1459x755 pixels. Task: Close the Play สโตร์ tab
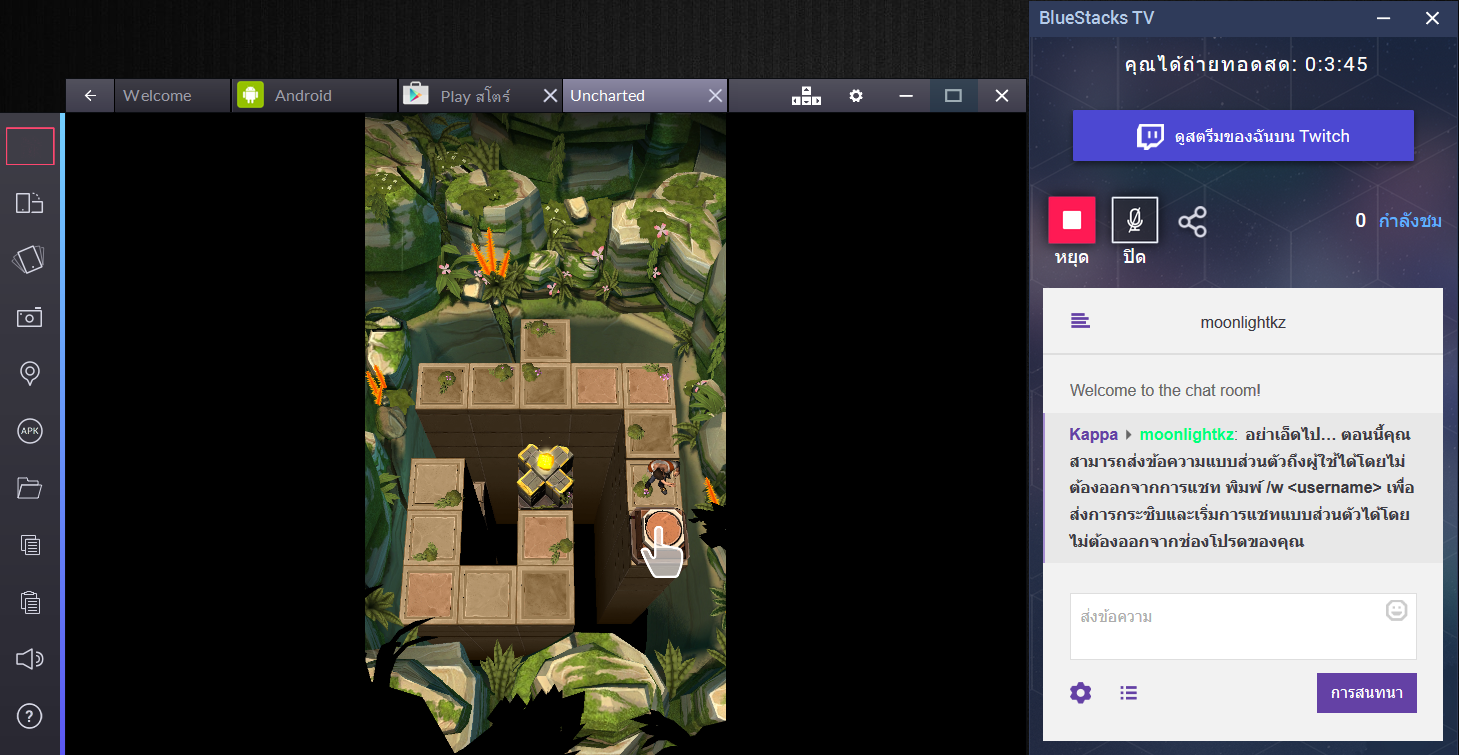(549, 96)
